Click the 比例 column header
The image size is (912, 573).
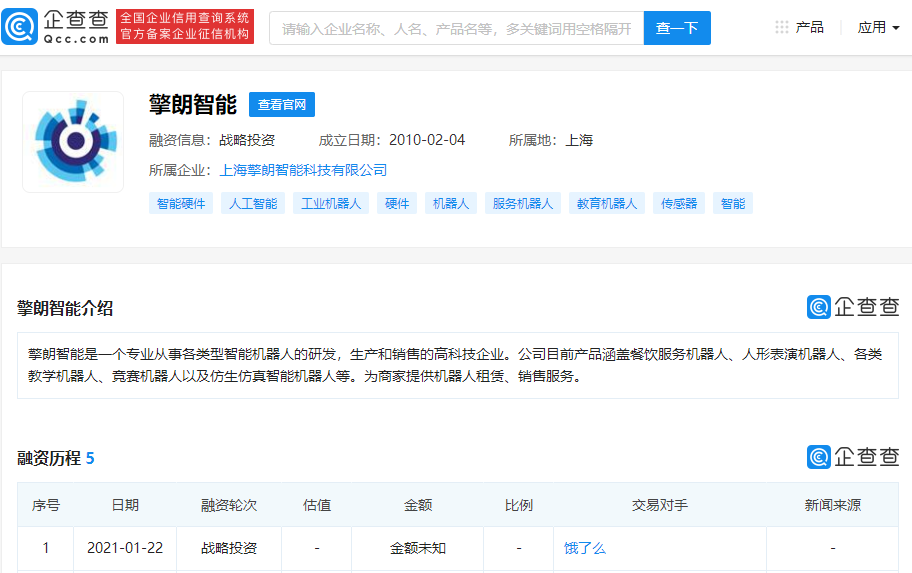pos(518,505)
